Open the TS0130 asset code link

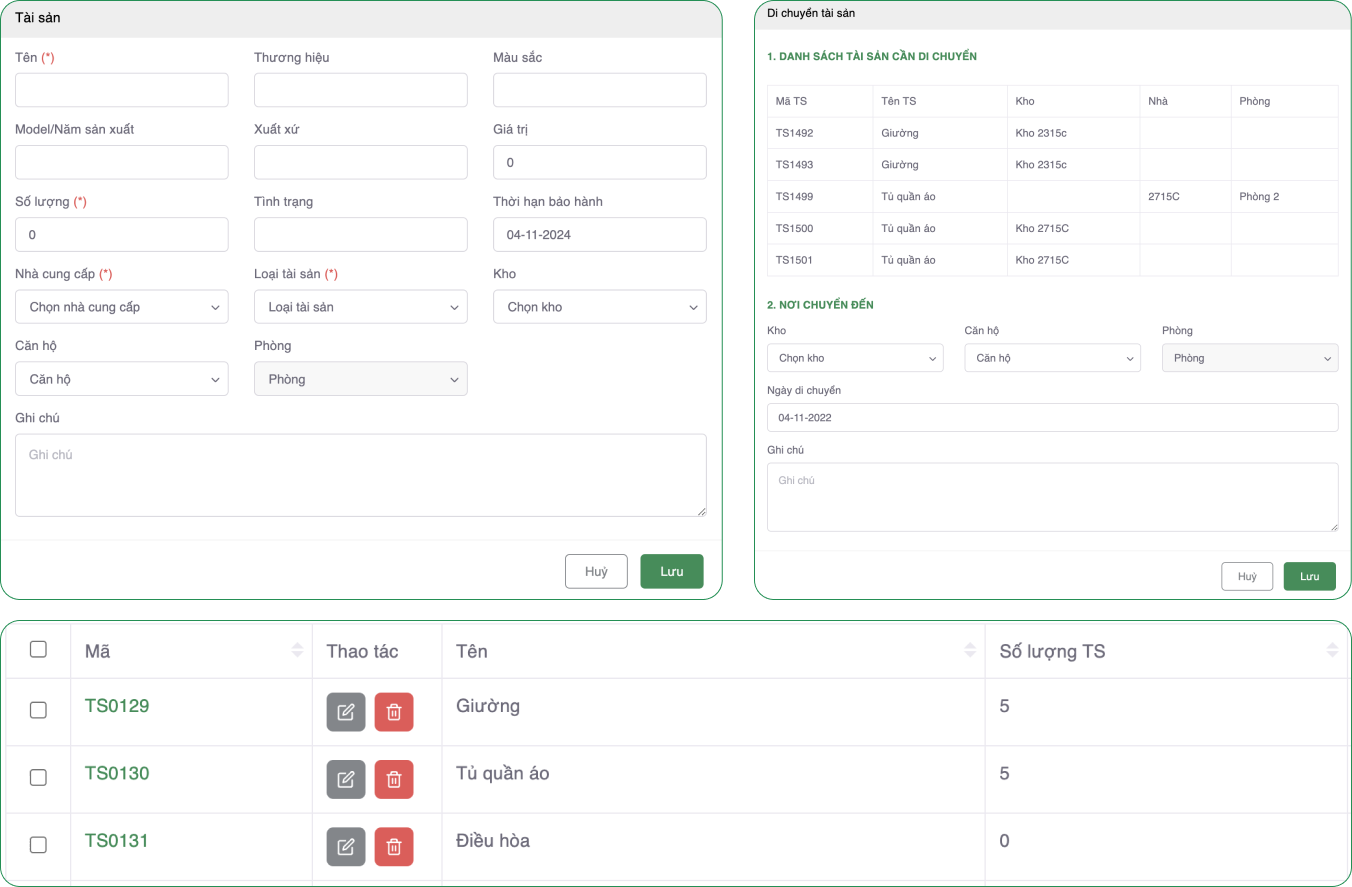click(x=117, y=773)
